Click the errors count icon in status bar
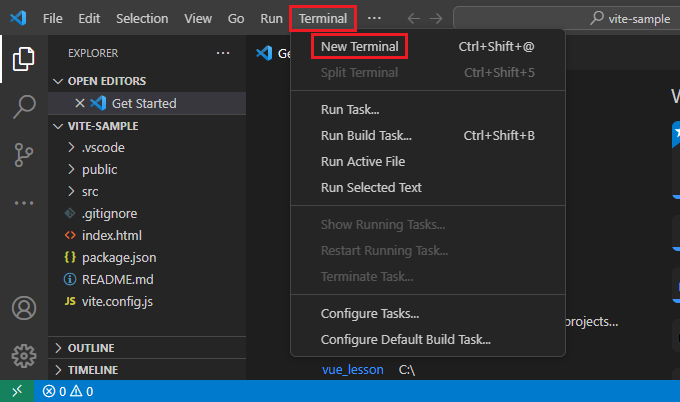Viewport: 680px width, 402px height. [49, 392]
